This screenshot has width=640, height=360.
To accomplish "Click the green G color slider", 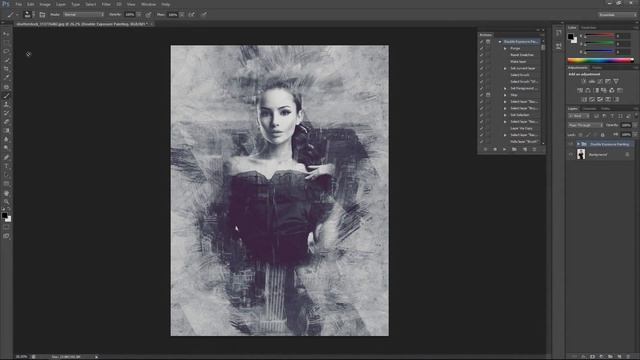I will coord(599,44).
